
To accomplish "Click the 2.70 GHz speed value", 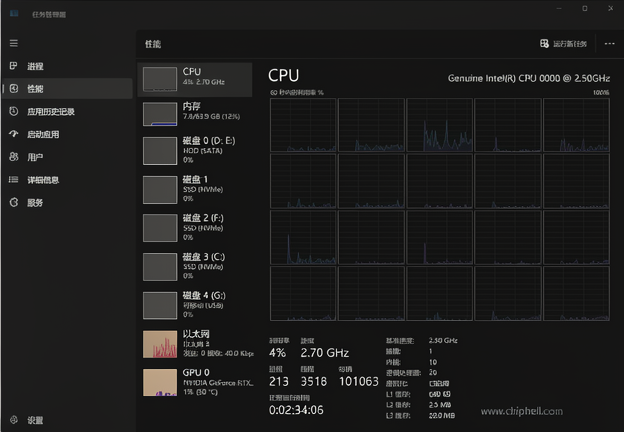I will click(324, 352).
